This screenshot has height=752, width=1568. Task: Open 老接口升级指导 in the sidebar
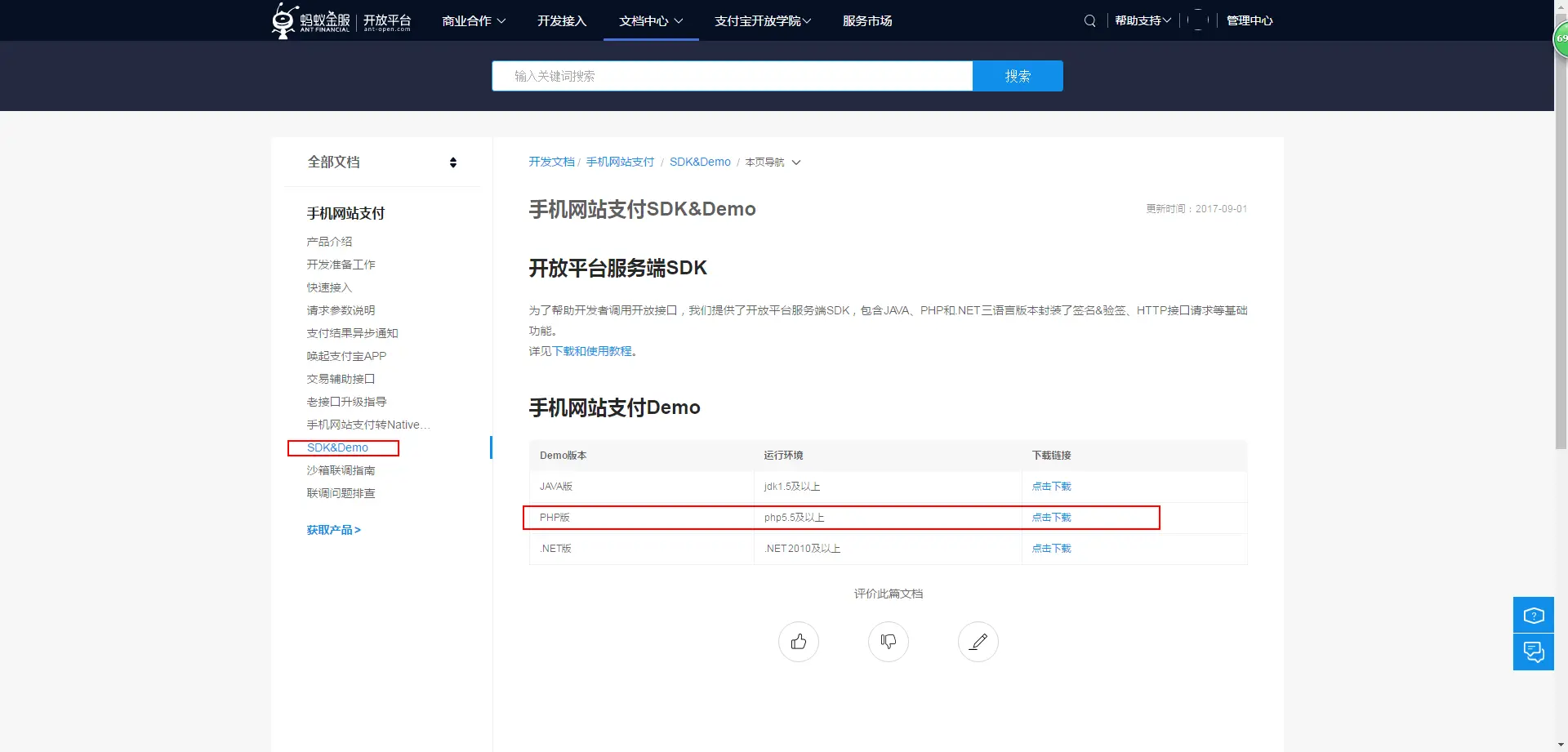346,402
